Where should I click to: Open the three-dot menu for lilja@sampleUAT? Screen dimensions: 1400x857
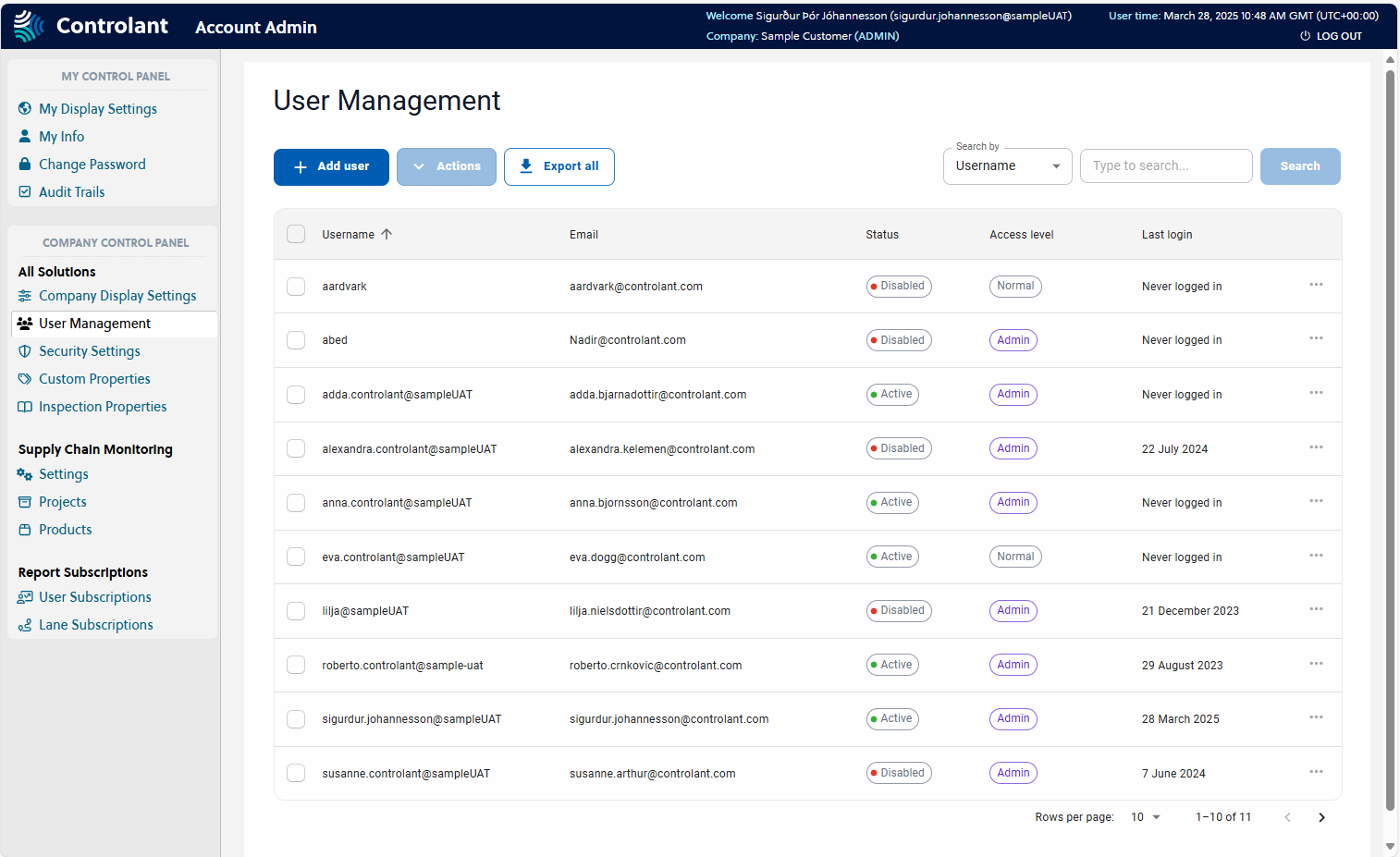point(1316,609)
